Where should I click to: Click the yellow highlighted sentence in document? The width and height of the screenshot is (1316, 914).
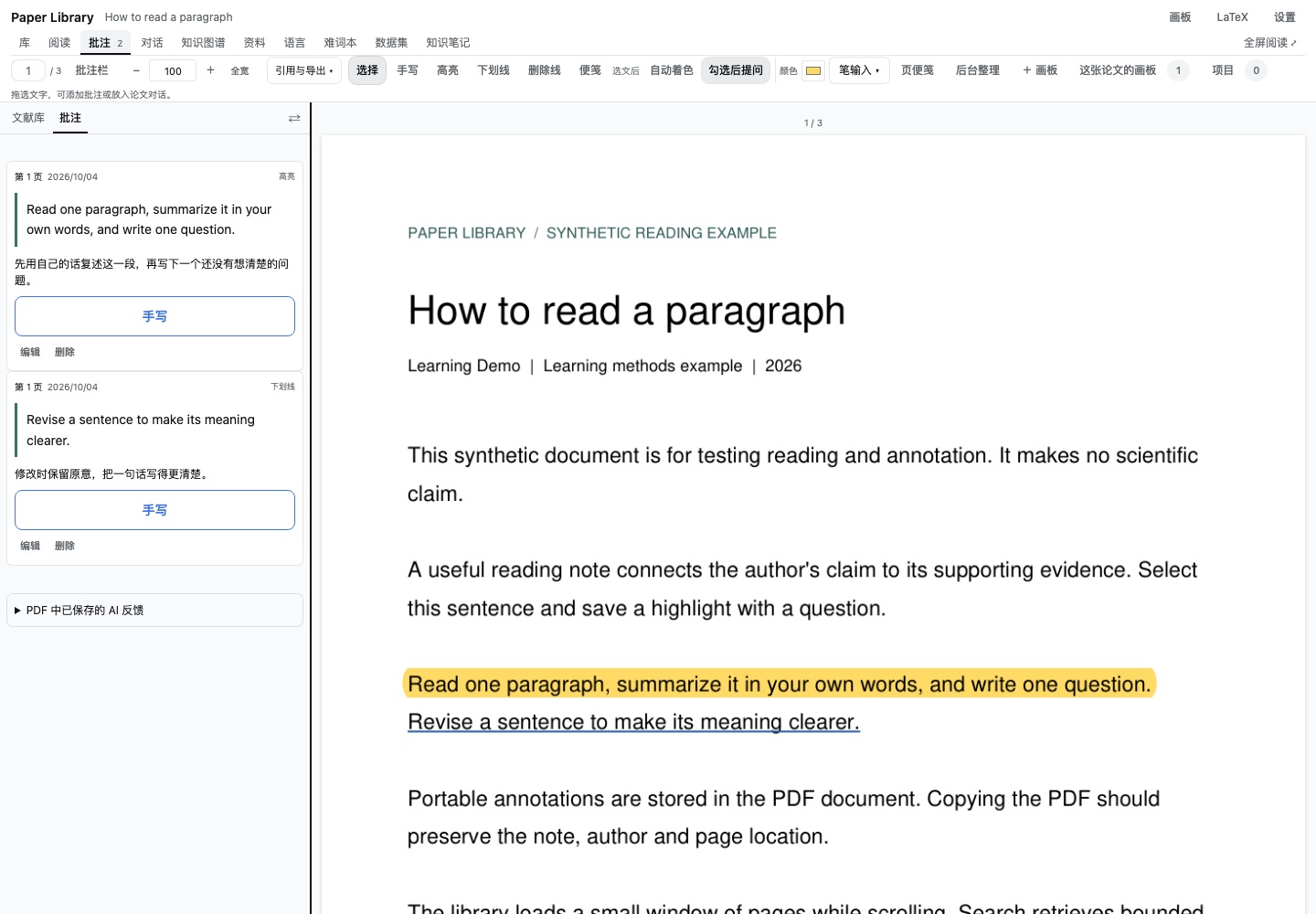click(x=780, y=684)
